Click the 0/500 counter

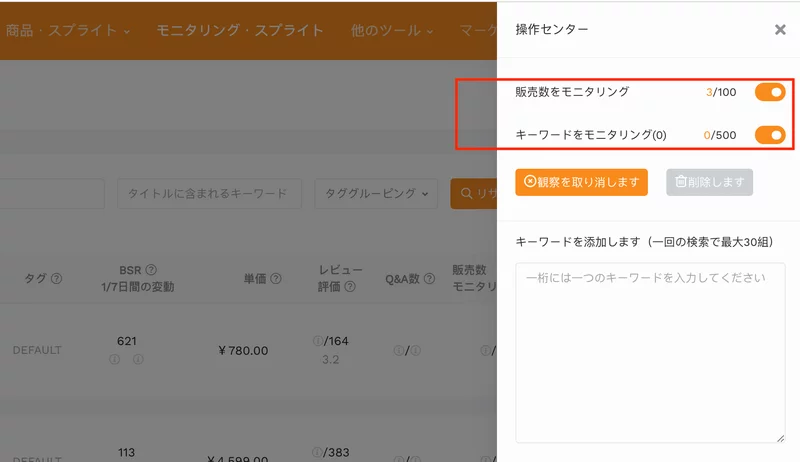tap(720, 135)
